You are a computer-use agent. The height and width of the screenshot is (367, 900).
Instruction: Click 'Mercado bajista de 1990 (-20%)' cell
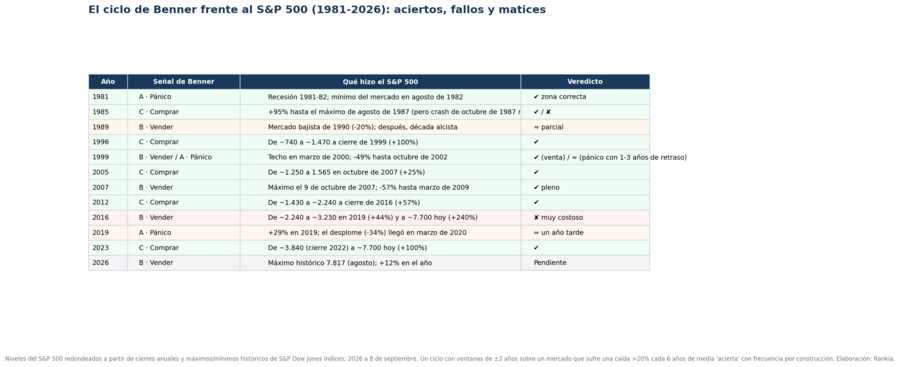380,127
